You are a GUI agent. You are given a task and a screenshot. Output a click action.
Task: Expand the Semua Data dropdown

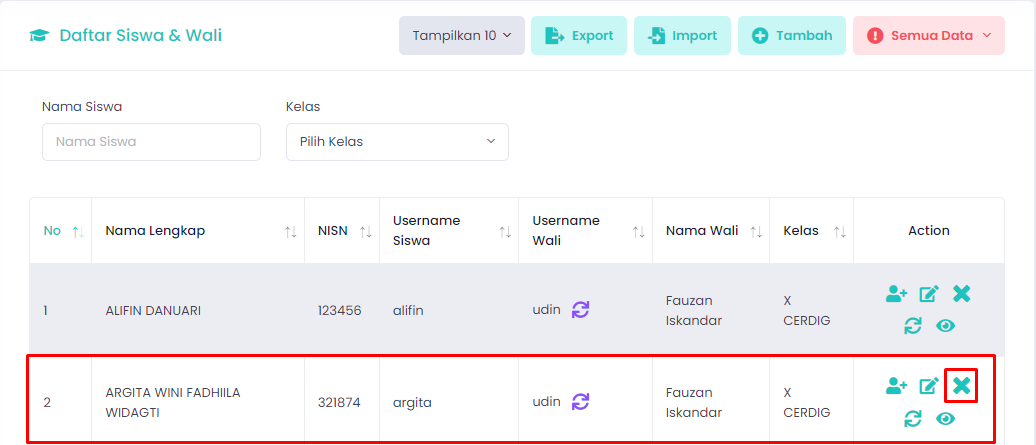point(929,36)
